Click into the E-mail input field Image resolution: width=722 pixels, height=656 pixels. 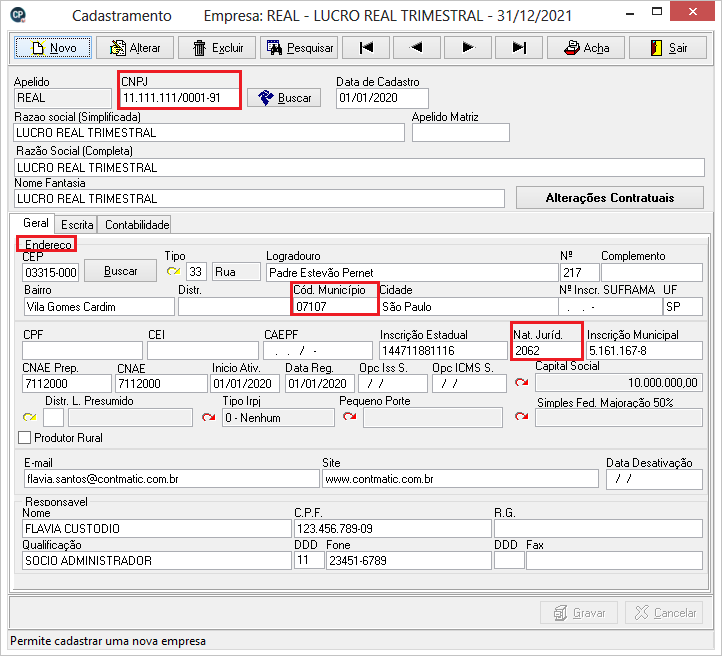(x=168, y=479)
